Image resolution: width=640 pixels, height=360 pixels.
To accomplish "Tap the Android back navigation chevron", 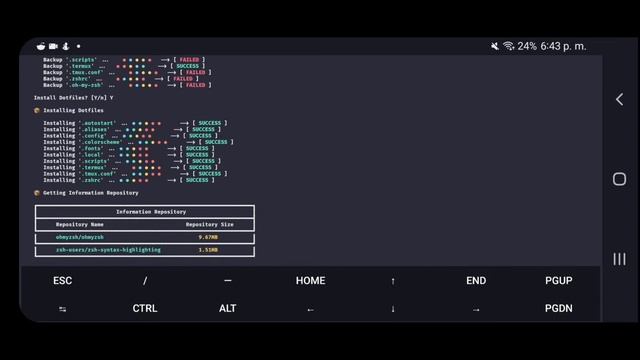I will coord(619,99).
